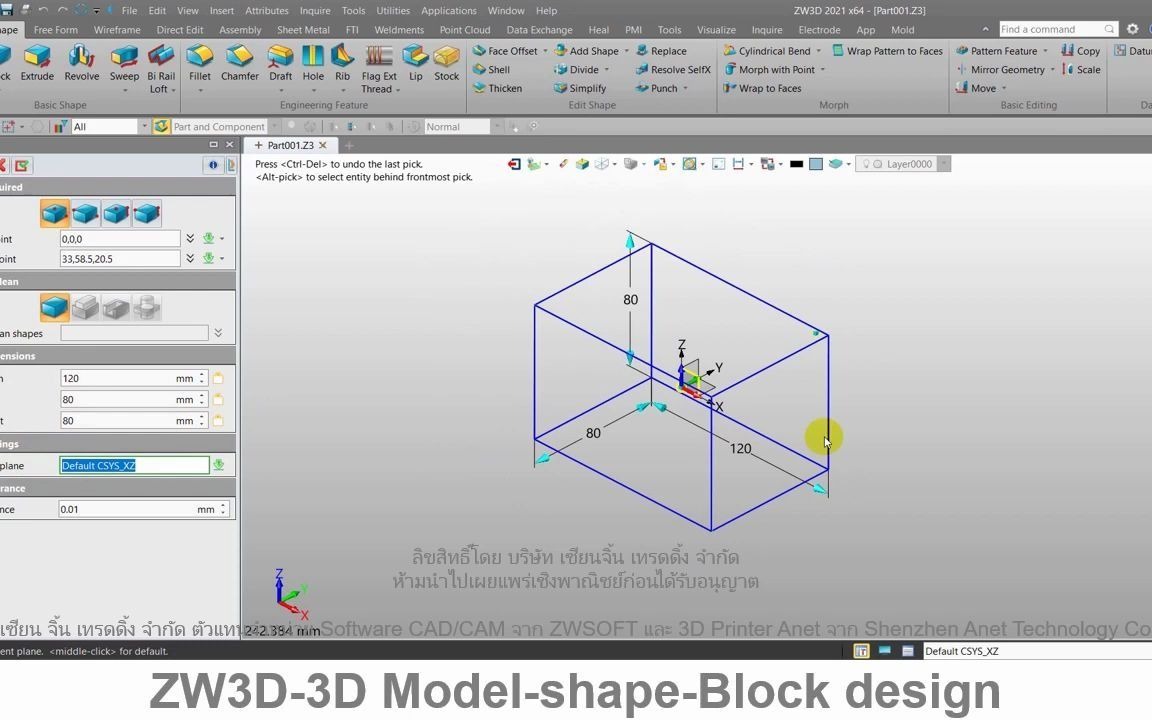Switch to the Sheet Metal ribbon tab
This screenshot has width=1152, height=720.
pos(303,29)
